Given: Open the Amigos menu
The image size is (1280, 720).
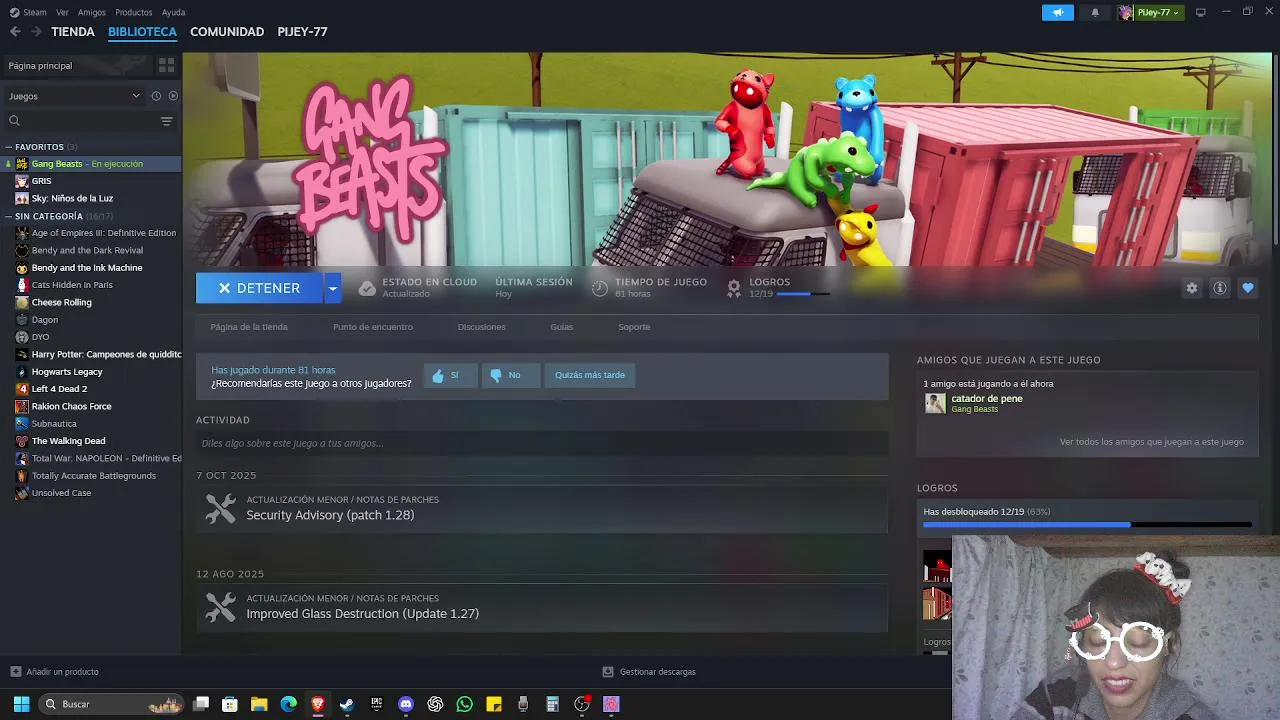Looking at the screenshot, I should click(x=92, y=12).
